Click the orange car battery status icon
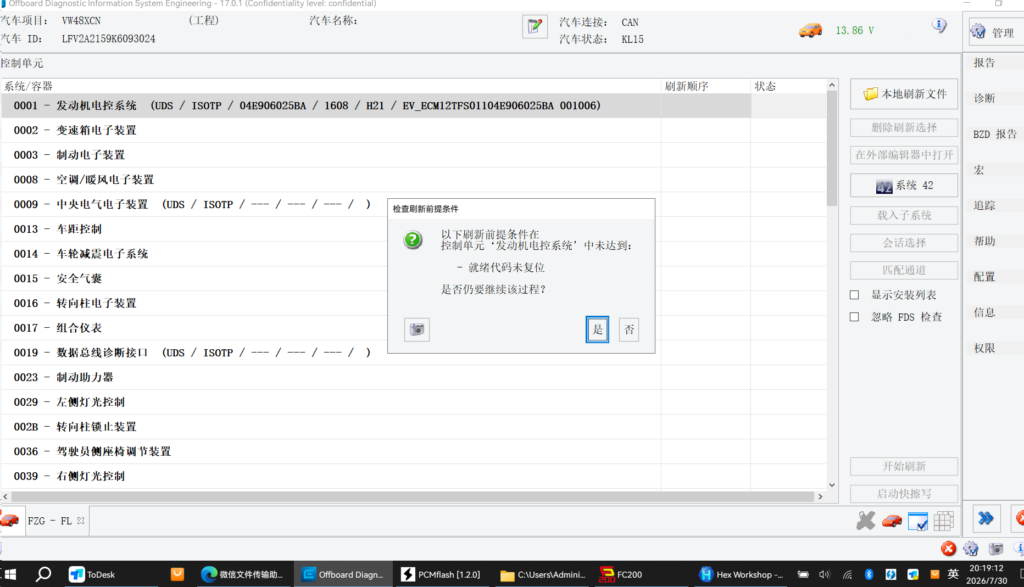The image size is (1024, 587). pyautogui.click(x=810, y=30)
